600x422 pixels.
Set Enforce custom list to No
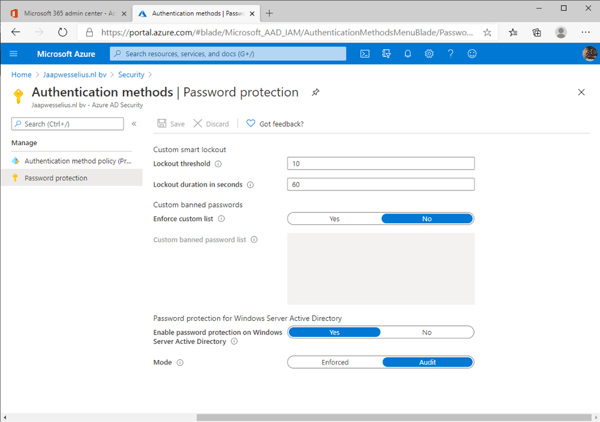(x=427, y=219)
